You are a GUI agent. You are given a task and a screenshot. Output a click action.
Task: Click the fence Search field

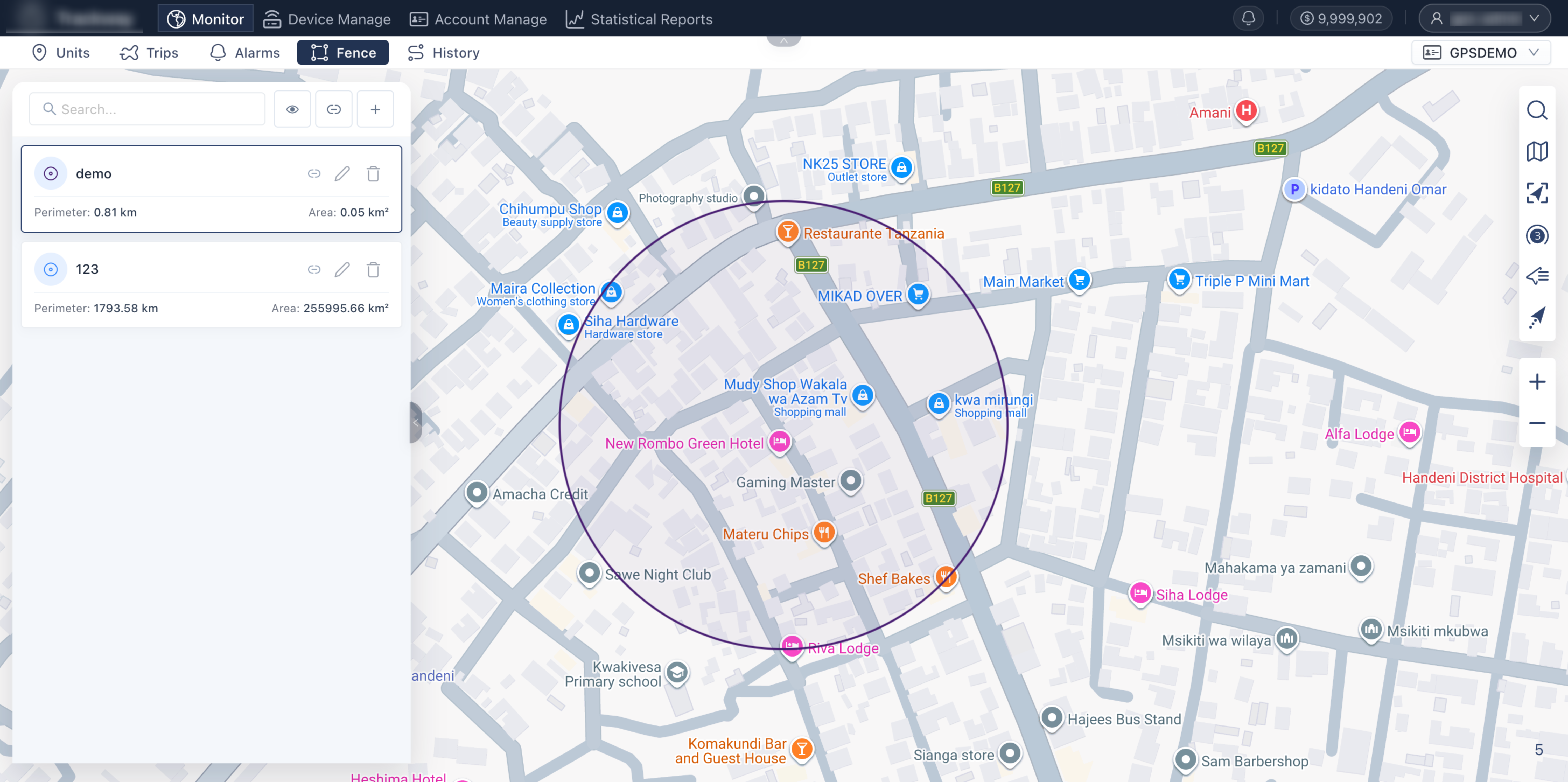[x=147, y=109]
